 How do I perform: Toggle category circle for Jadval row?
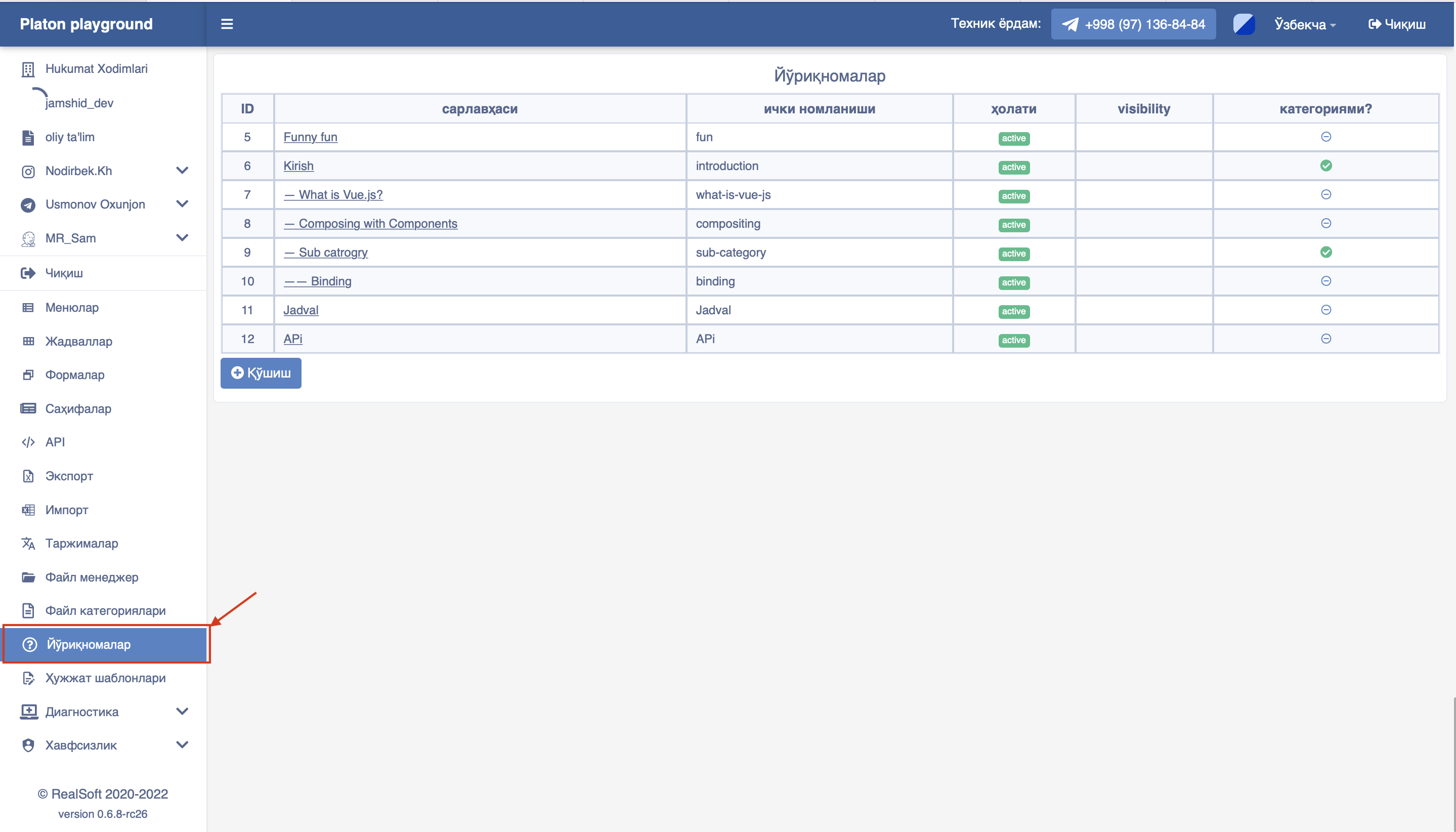coord(1326,310)
